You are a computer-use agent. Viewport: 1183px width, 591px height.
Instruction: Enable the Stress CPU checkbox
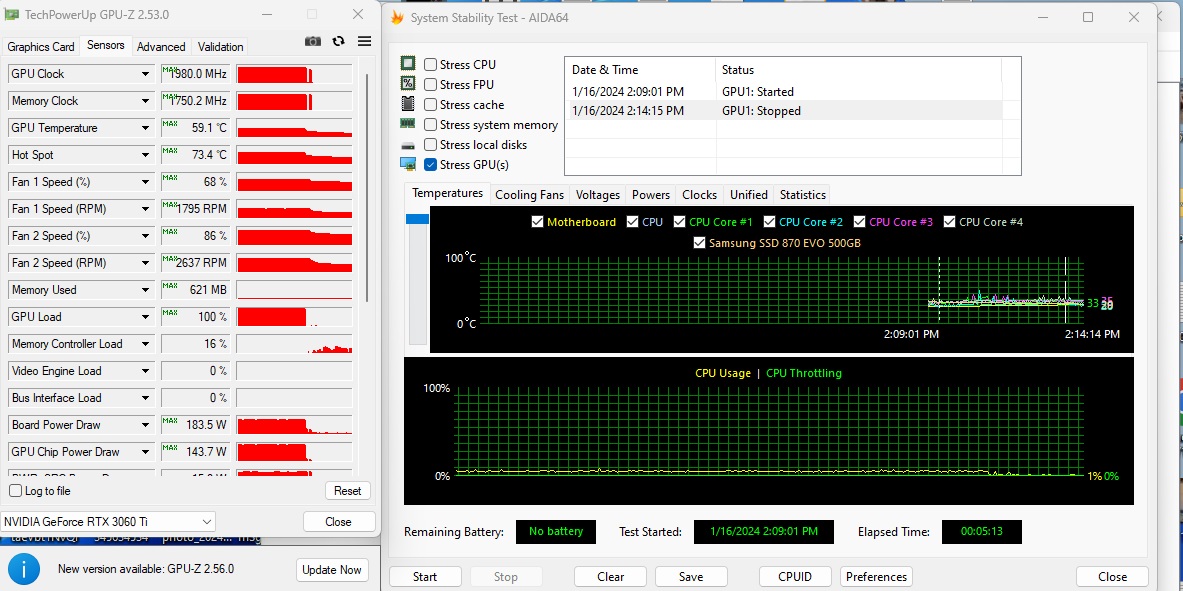point(430,65)
